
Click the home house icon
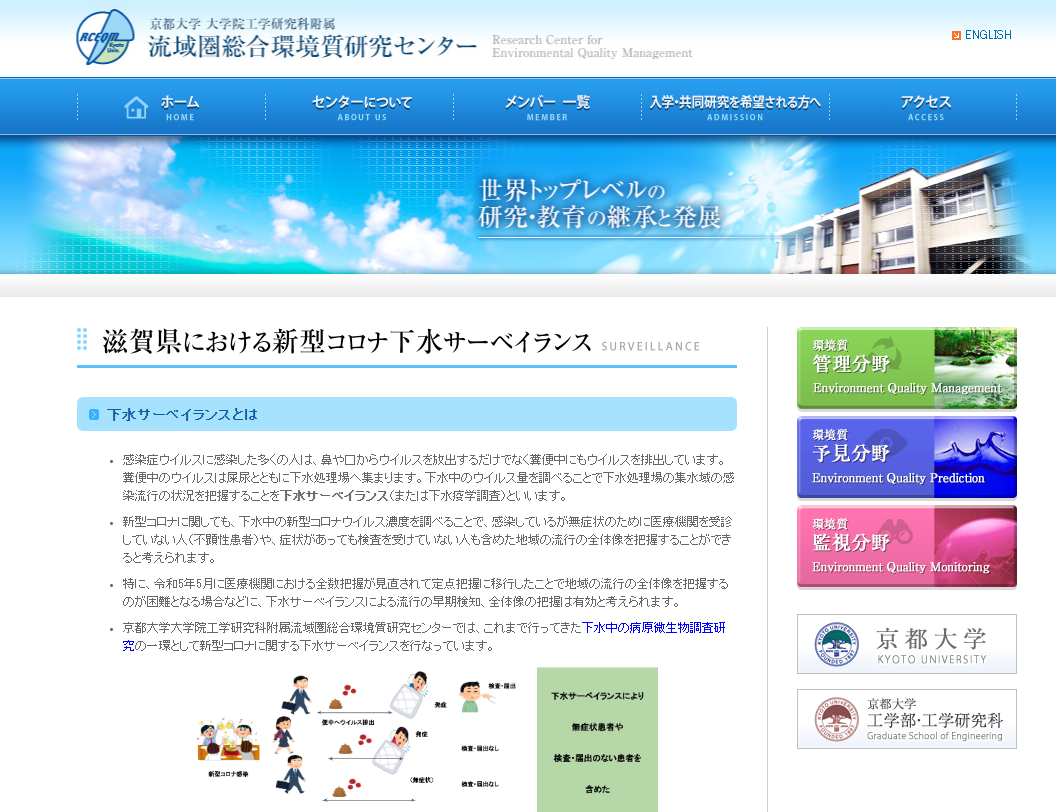point(136,107)
